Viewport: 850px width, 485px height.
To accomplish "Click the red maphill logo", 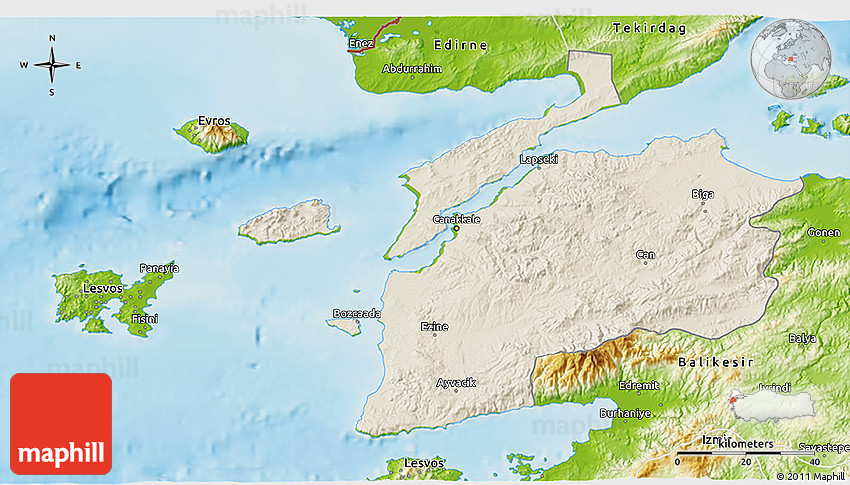I will [x=61, y=423].
